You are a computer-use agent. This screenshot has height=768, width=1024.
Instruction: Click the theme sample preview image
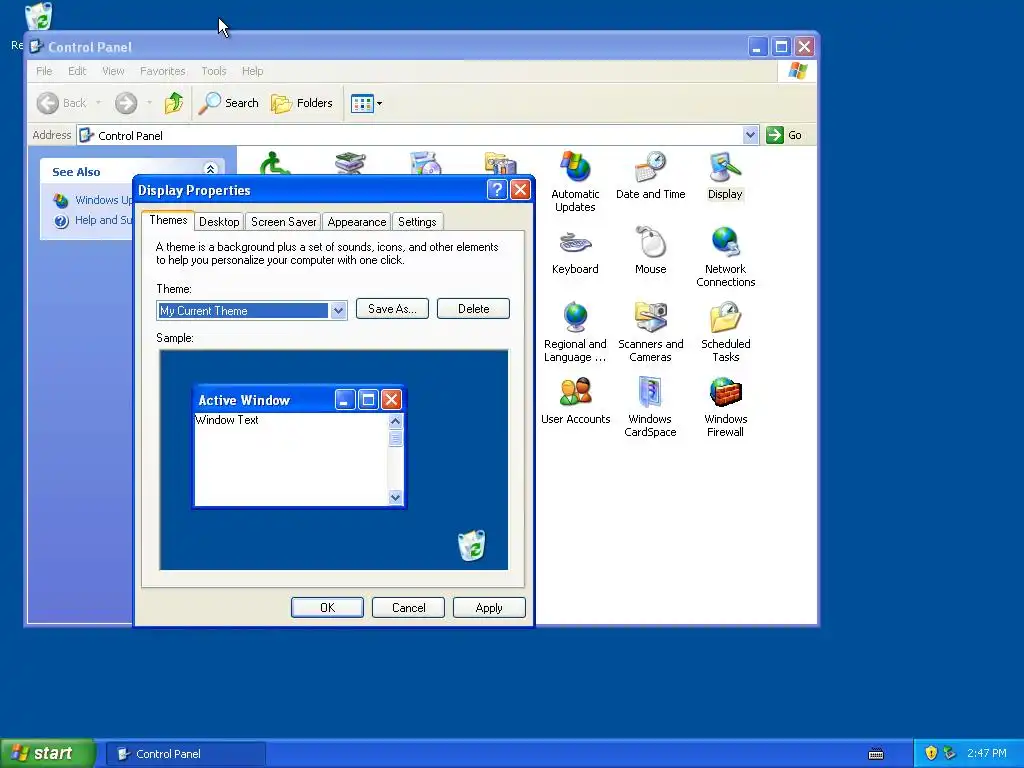[334, 460]
